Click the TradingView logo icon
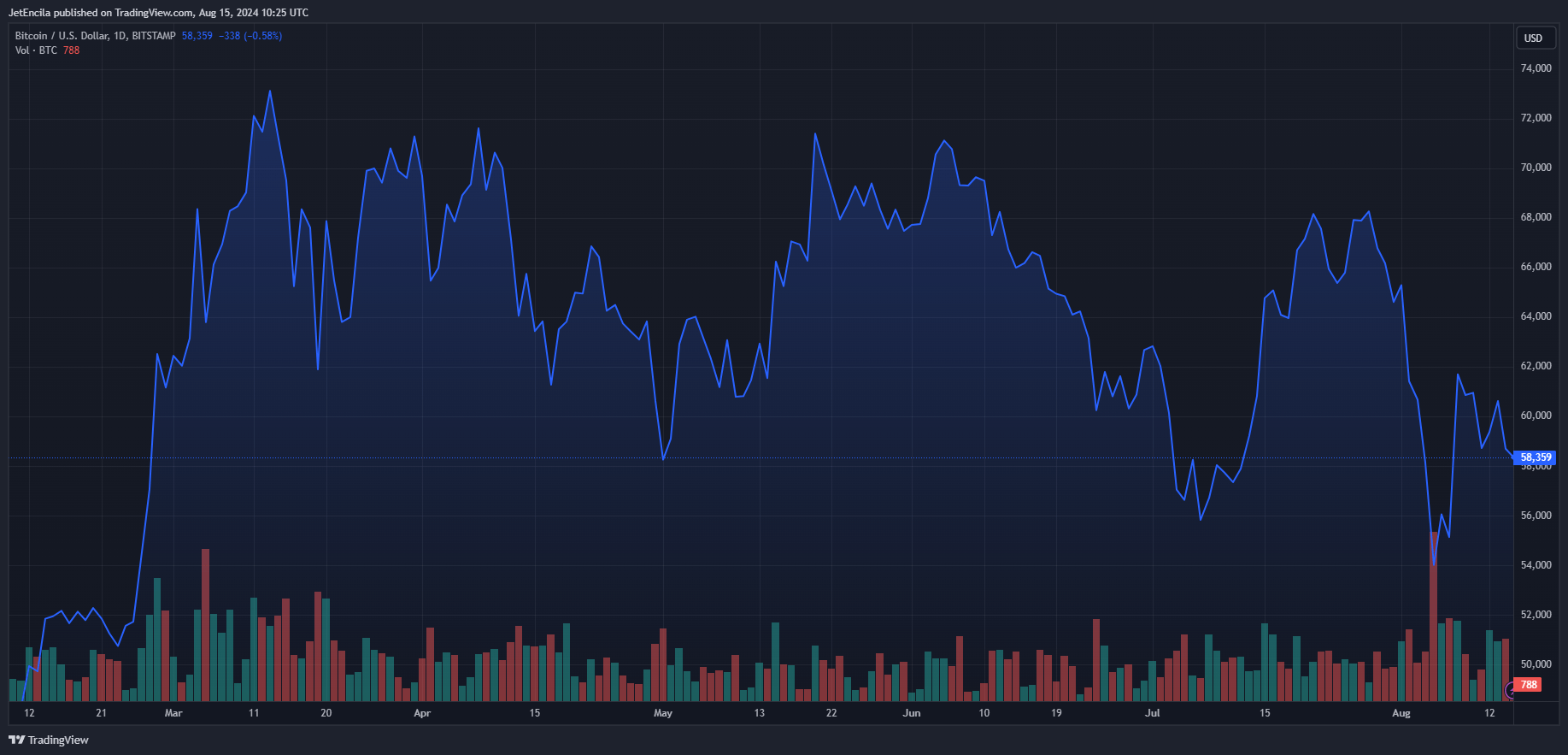Viewport: 1568px width, 755px height. coord(16,740)
